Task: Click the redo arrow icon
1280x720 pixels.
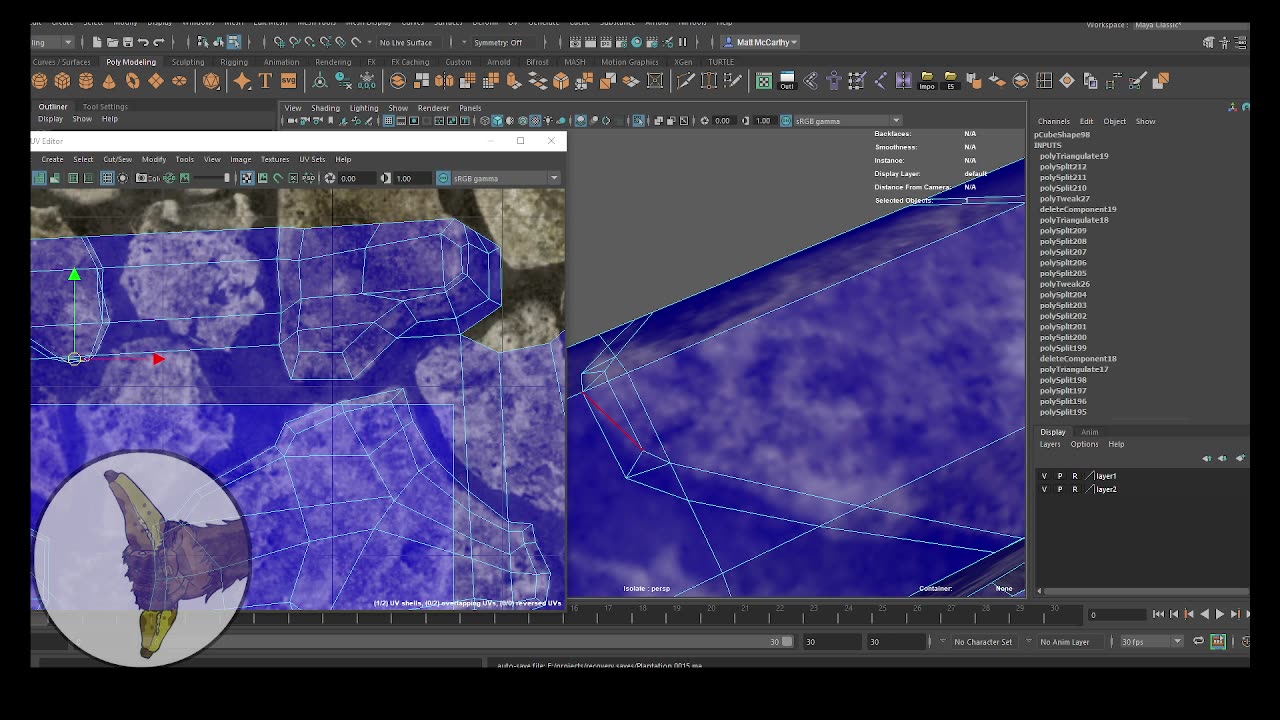Action: click(158, 42)
